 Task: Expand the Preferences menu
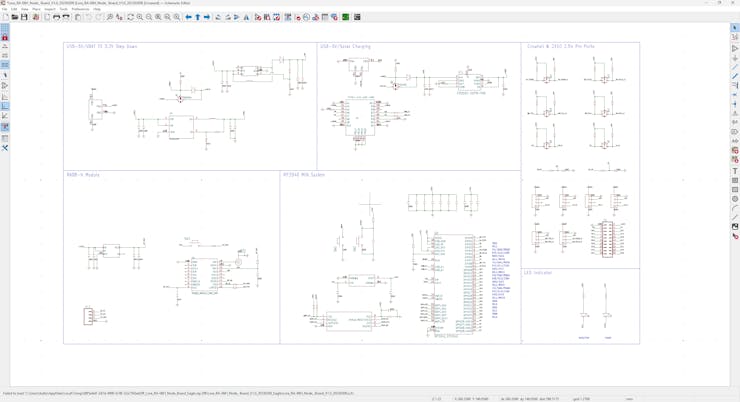click(80, 9)
